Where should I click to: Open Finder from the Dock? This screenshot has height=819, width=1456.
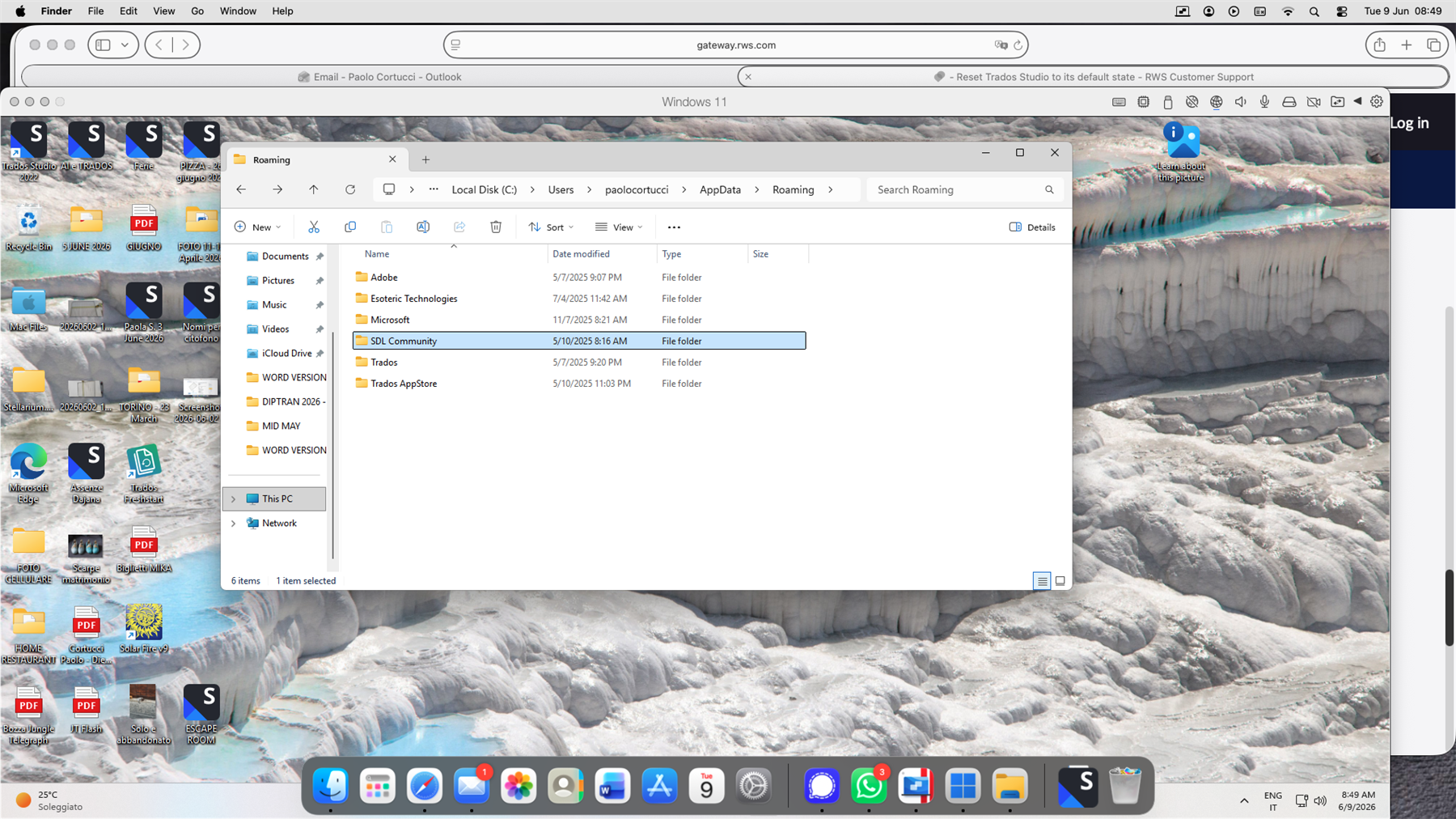pos(331,785)
